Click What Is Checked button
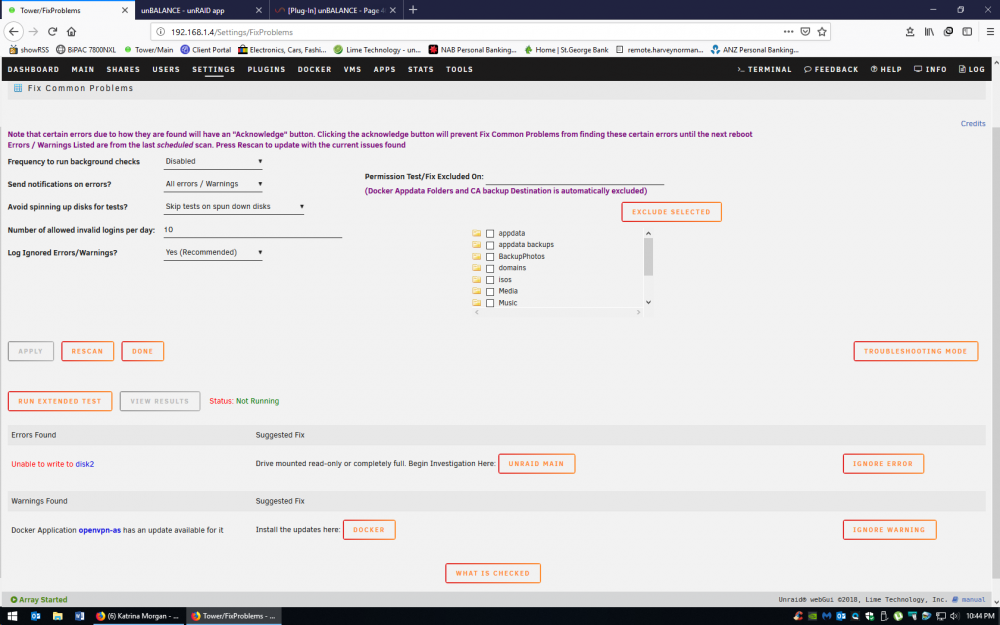Image resolution: width=1000 pixels, height=625 pixels. 493,573
